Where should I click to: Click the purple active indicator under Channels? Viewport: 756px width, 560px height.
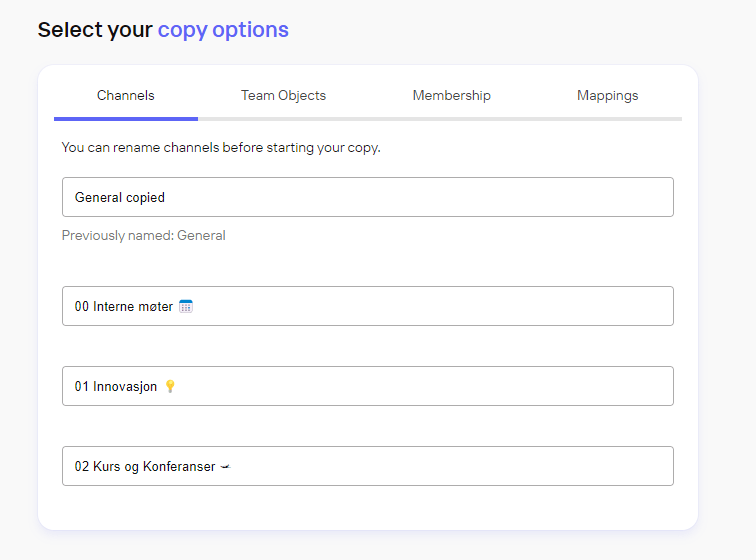(126, 118)
